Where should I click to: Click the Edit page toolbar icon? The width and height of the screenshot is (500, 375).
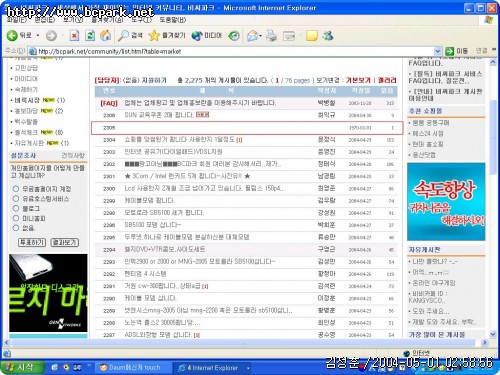289,36
